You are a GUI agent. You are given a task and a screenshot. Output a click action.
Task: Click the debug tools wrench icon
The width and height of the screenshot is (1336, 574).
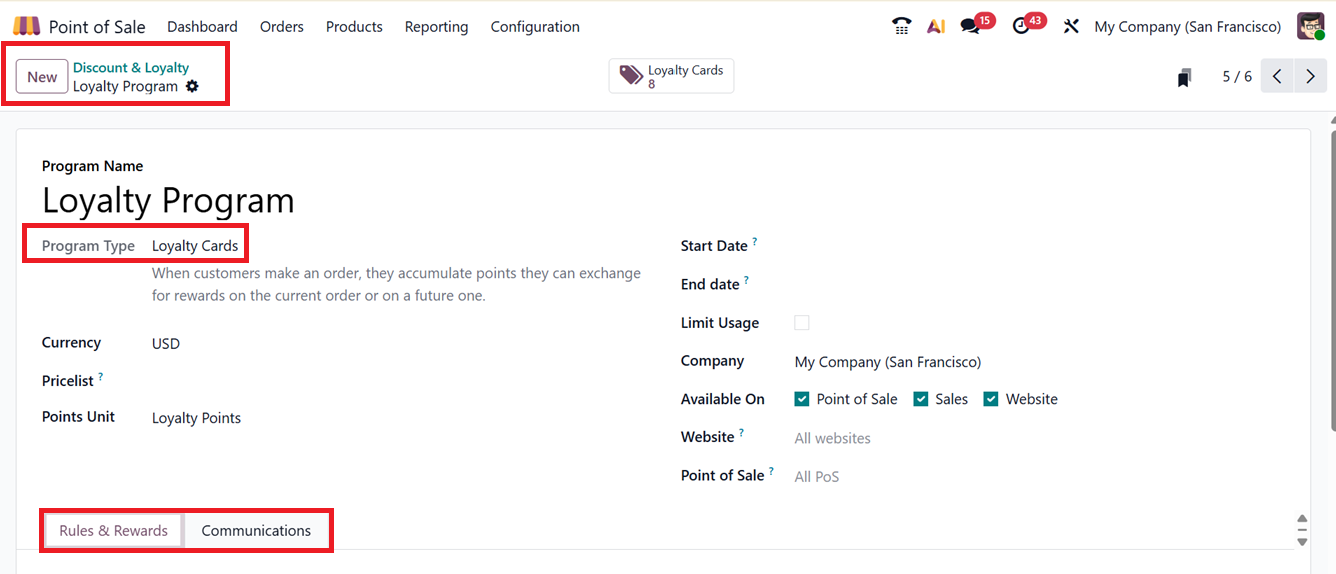tap(1071, 27)
